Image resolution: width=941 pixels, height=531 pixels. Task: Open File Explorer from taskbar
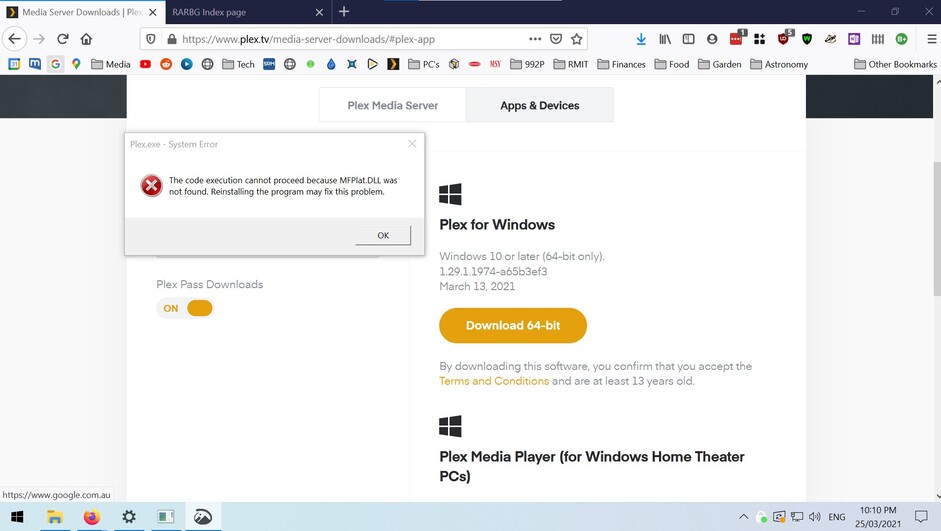tap(55, 517)
